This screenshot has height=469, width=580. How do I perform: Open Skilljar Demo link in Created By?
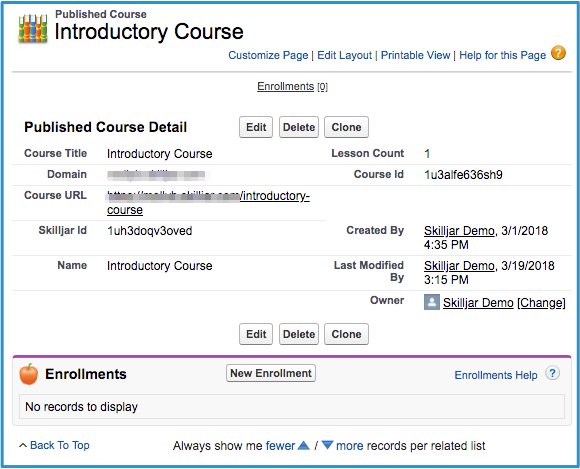point(459,230)
